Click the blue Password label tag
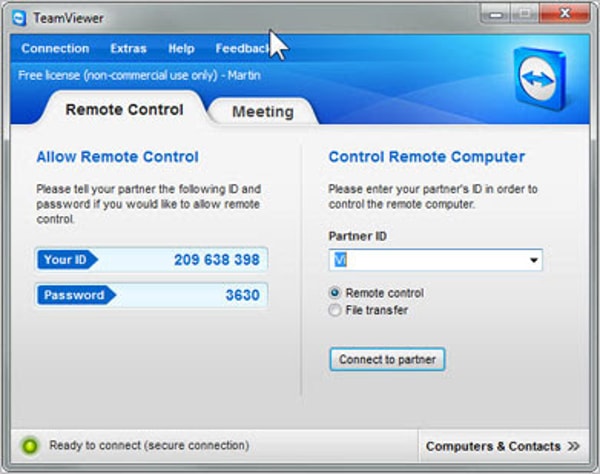This screenshot has height=474, width=600. click(76, 295)
